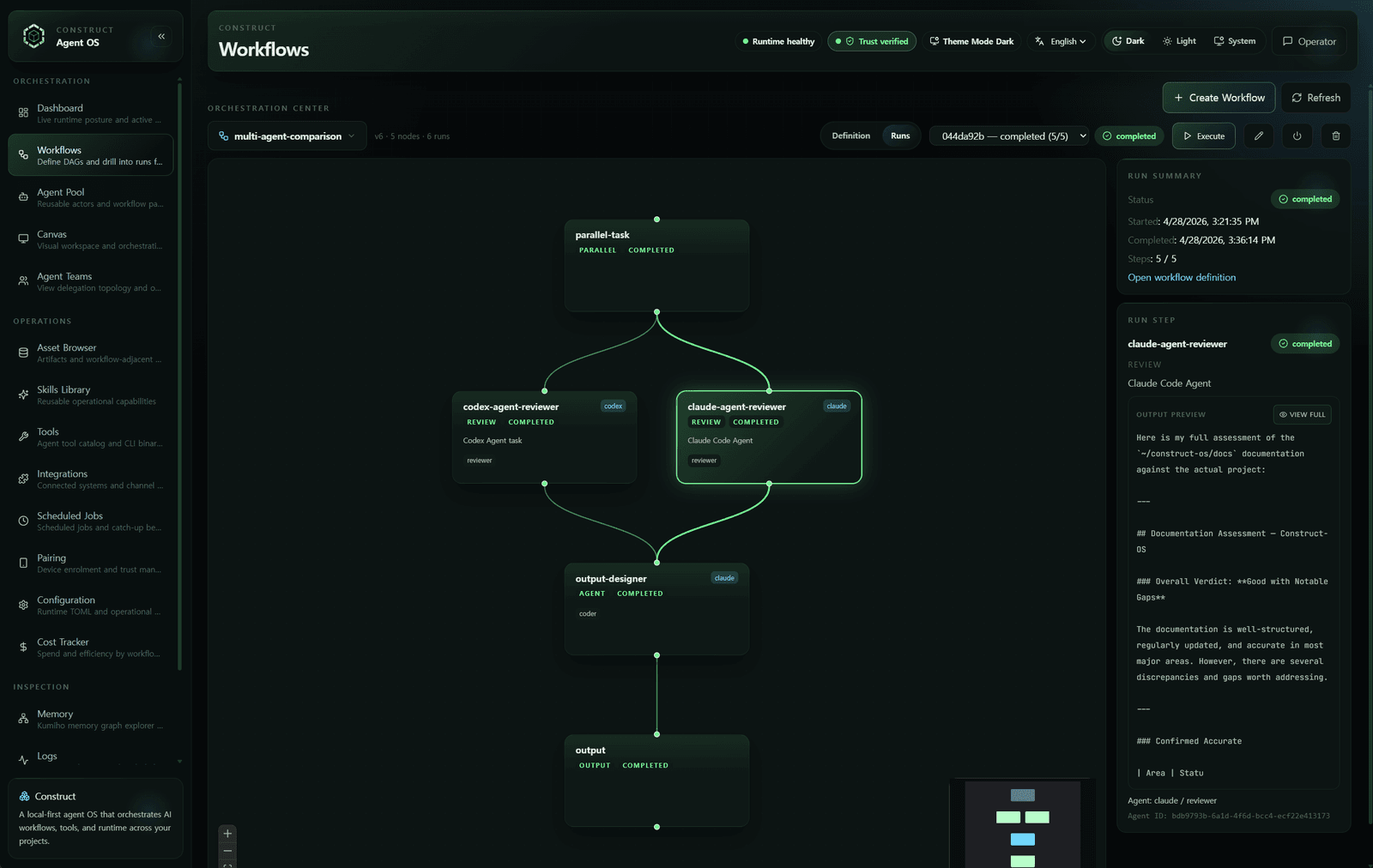
Task: Click the Agent Teams people icon
Action: [x=23, y=280]
